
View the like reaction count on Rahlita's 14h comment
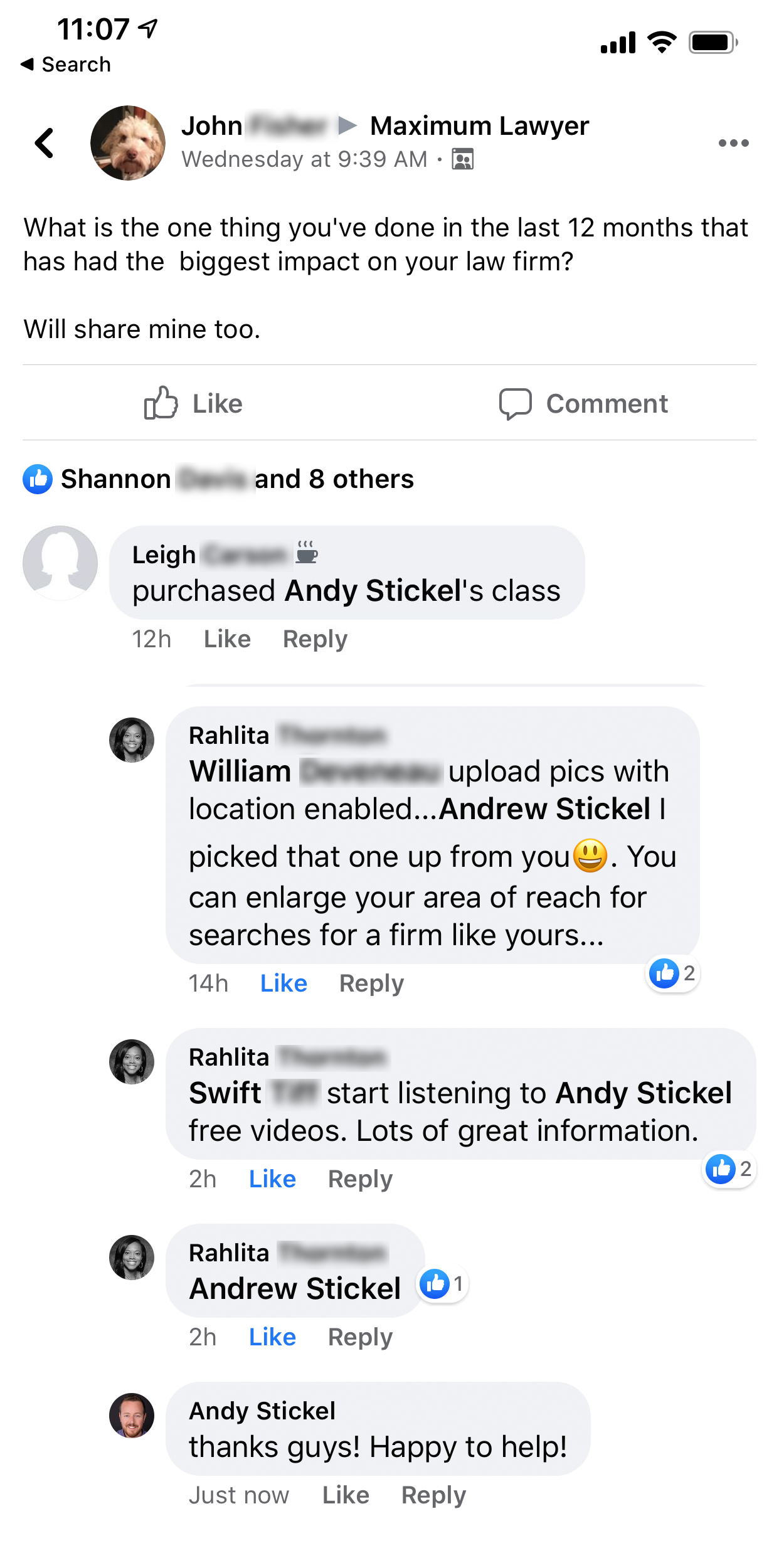pyautogui.click(x=673, y=973)
